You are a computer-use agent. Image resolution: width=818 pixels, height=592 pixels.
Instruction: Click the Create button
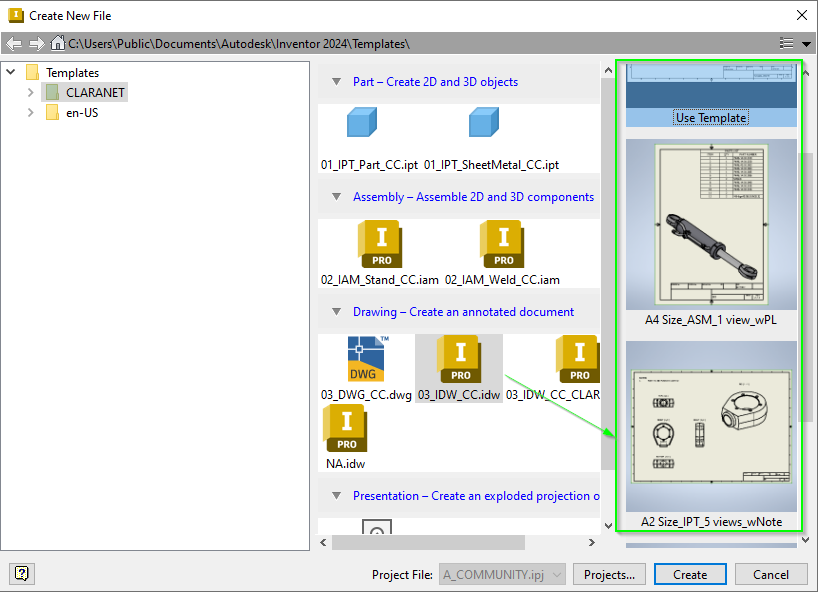point(690,574)
